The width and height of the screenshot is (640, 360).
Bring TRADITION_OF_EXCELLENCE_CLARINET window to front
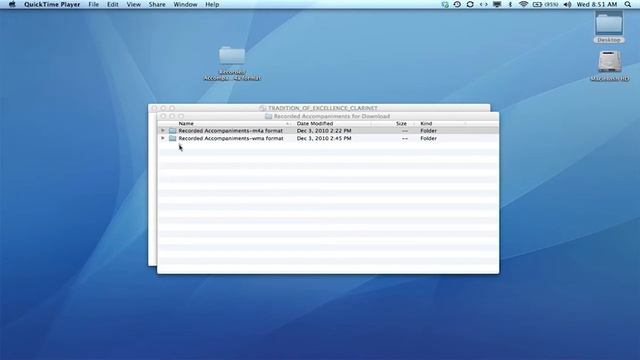coord(319,108)
